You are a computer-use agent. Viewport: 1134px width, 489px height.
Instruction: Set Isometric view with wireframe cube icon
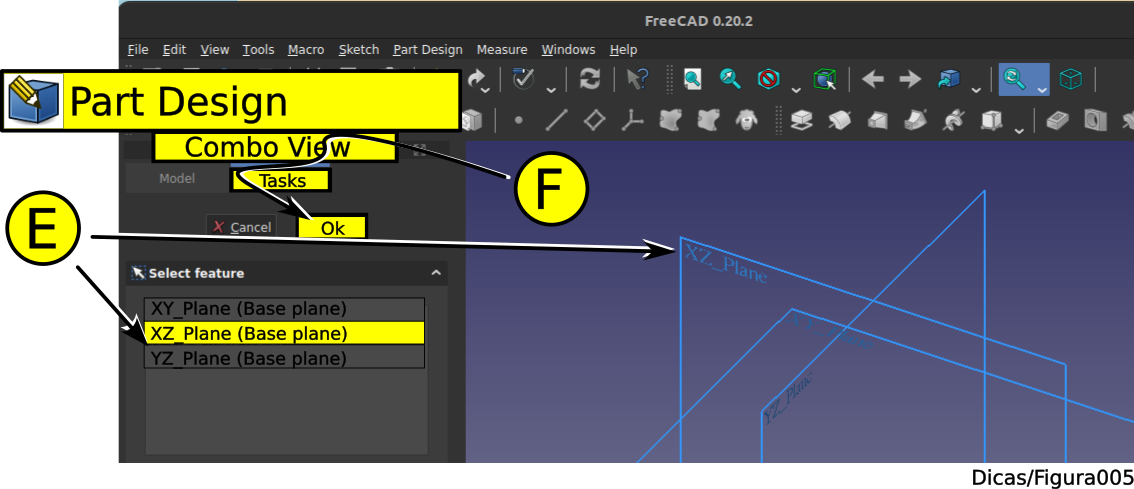click(x=1070, y=79)
